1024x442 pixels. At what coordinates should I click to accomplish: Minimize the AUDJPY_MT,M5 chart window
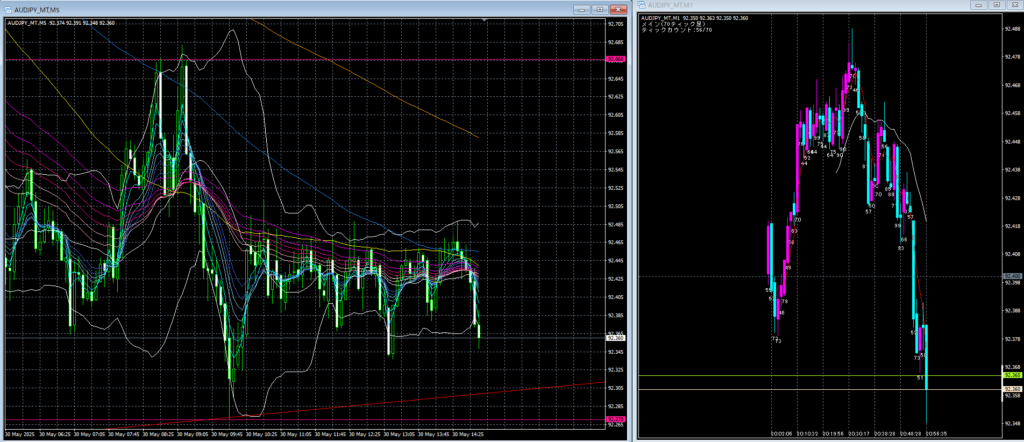coord(581,10)
